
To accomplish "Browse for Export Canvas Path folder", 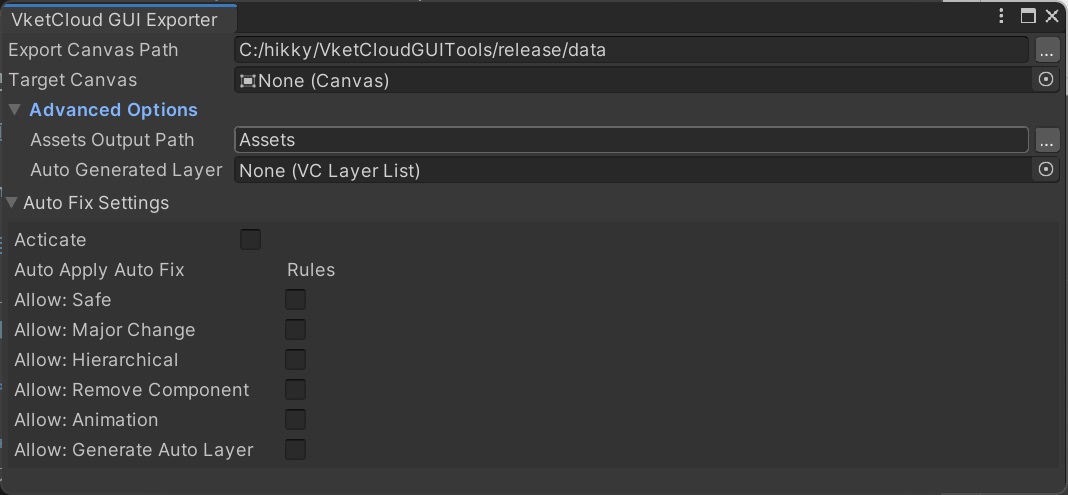I will [x=1046, y=50].
